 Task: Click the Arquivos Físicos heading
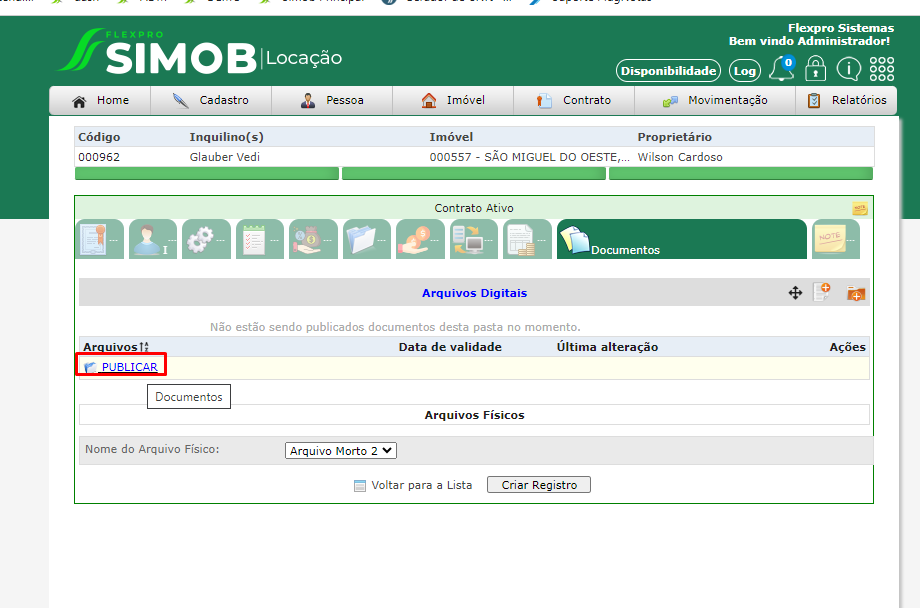click(x=475, y=415)
